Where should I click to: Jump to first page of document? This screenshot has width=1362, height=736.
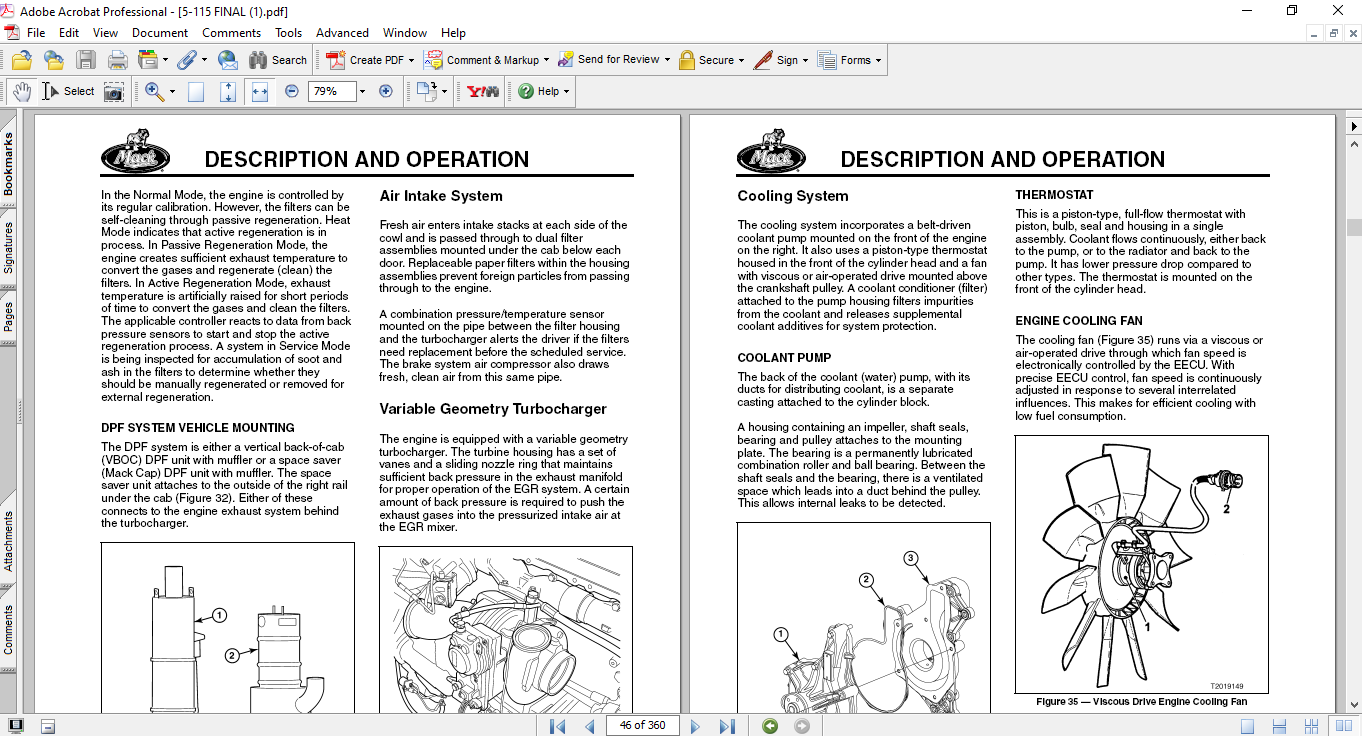[x=558, y=726]
